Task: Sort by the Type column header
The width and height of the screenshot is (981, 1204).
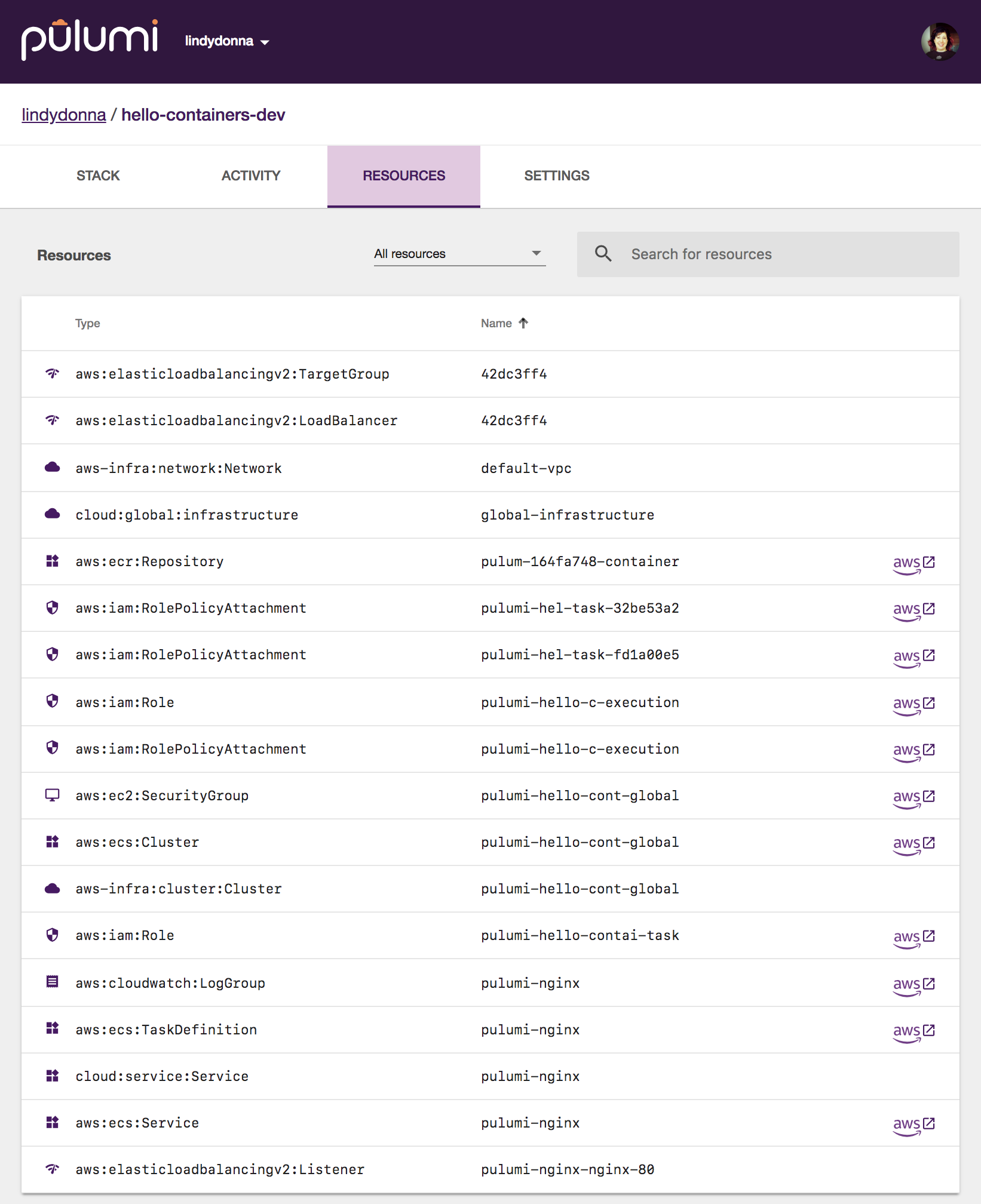Action: click(88, 323)
